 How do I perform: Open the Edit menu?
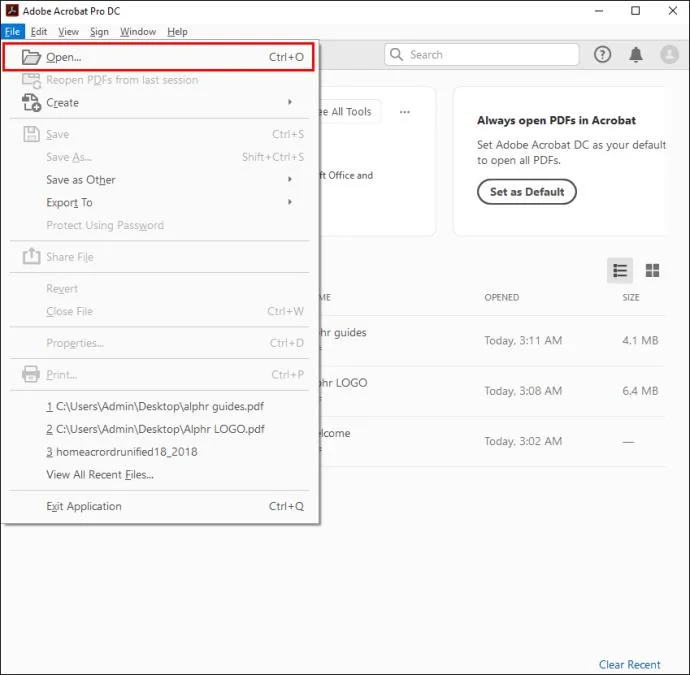(39, 32)
